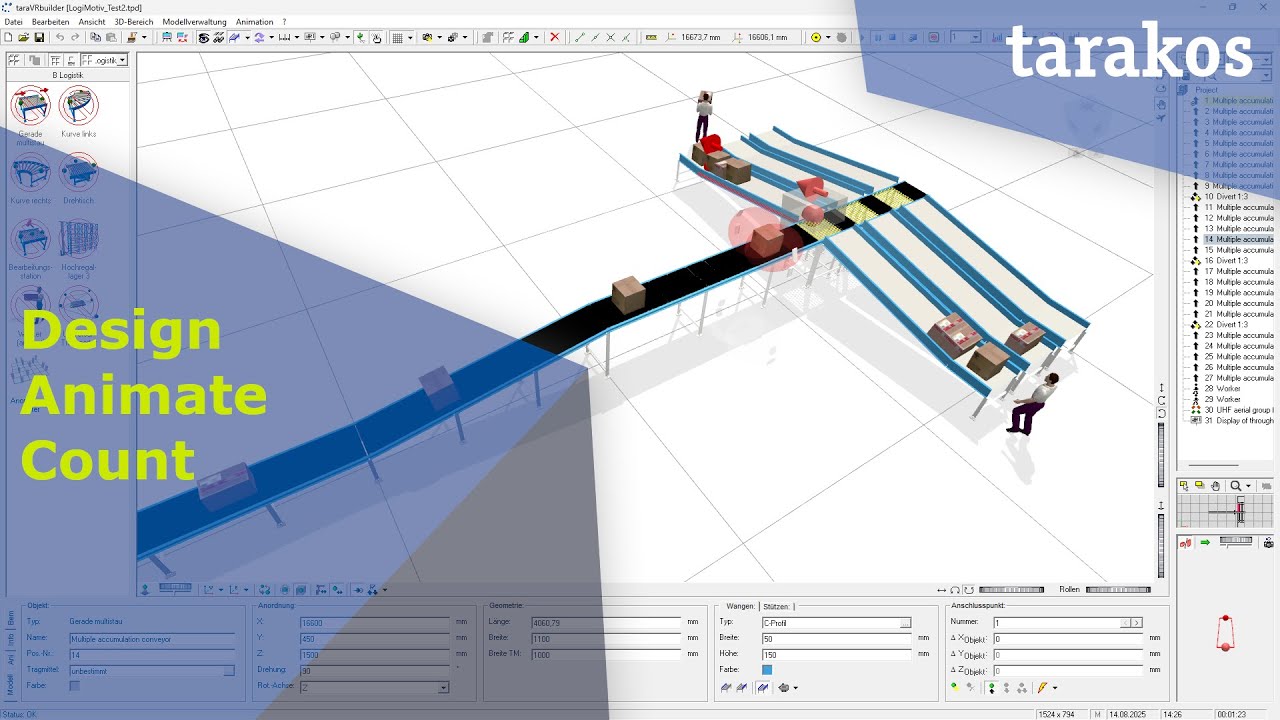Screen dimensions: 1280x720
Task: Select tree item 28 Worker
Action: (x=1222, y=389)
